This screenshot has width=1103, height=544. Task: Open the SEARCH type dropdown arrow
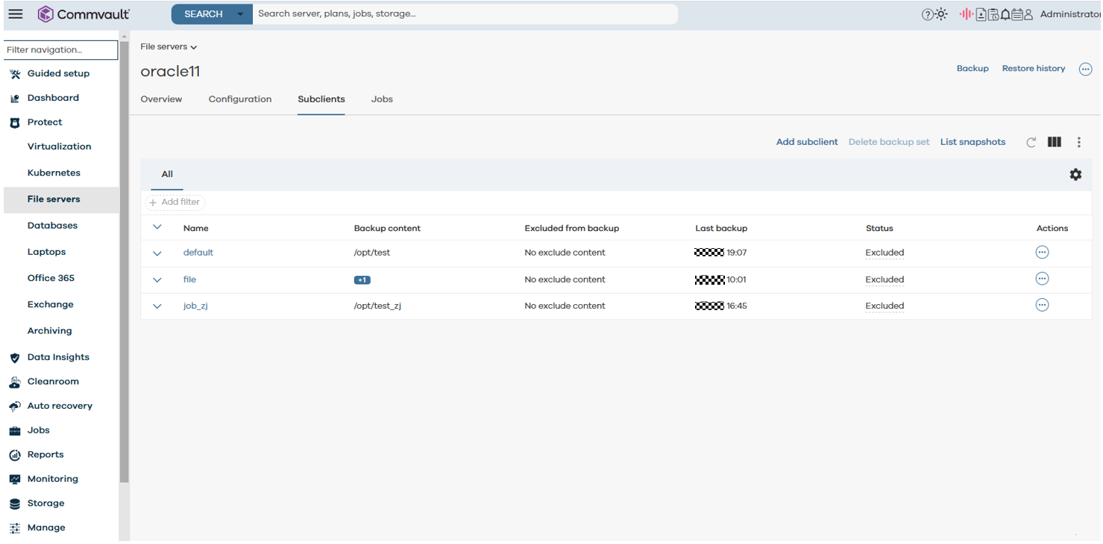[x=240, y=14]
